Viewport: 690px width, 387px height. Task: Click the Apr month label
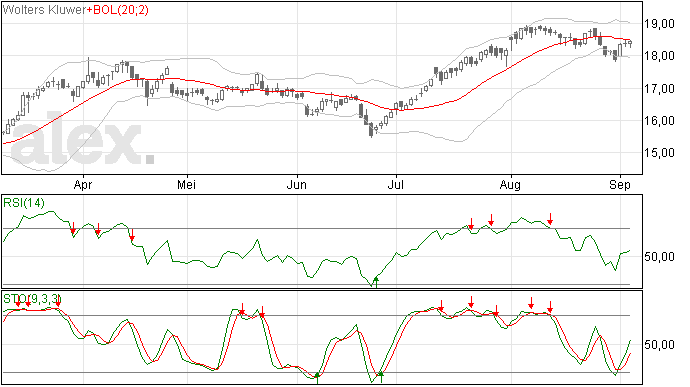click(83, 185)
